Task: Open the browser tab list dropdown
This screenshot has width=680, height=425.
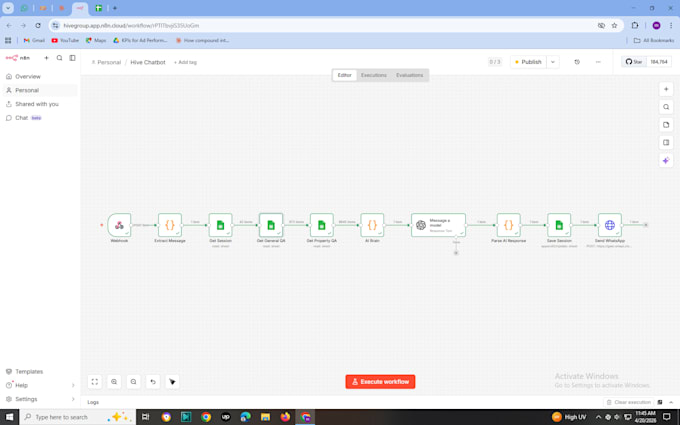Action: (8, 8)
